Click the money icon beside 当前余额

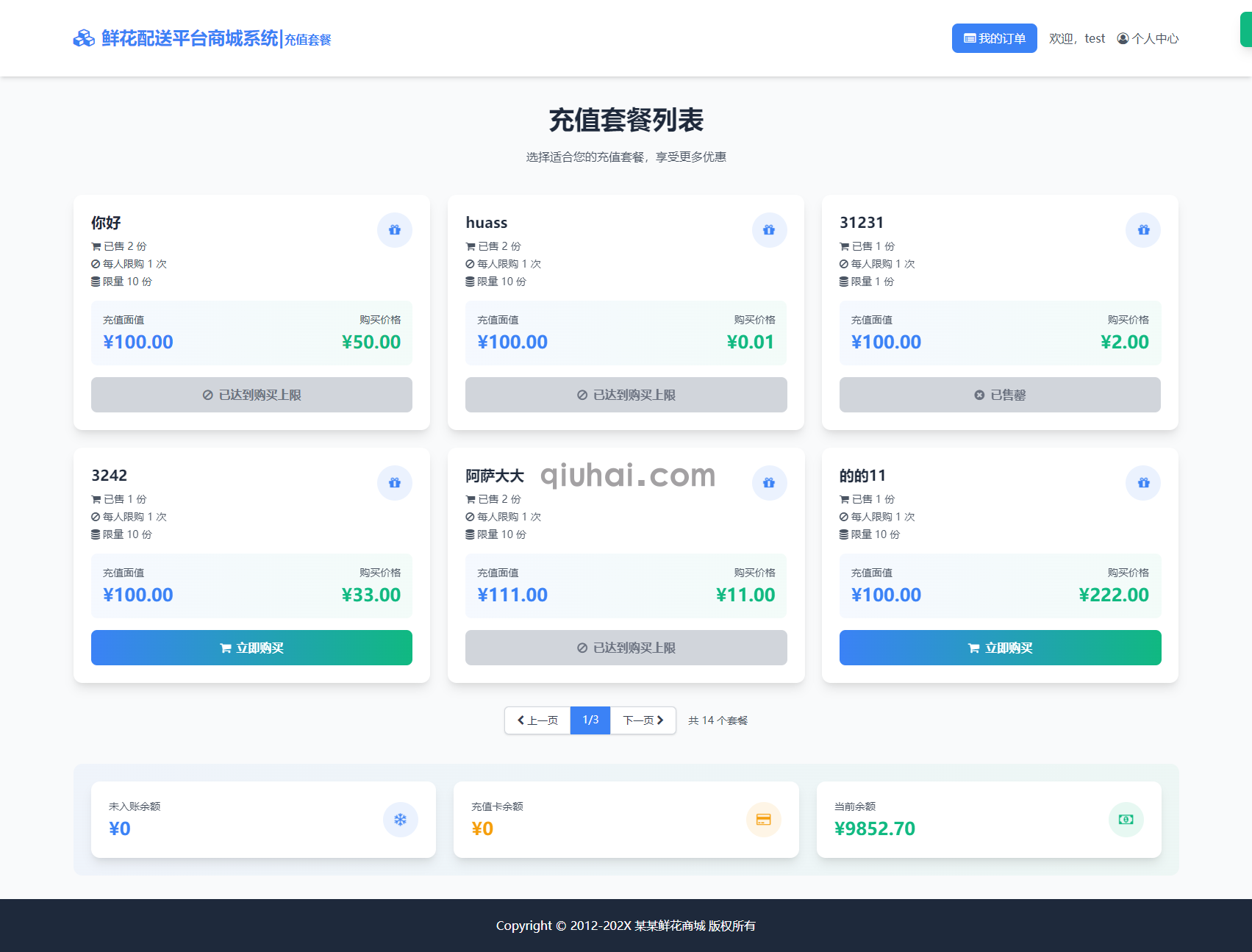[x=1126, y=820]
